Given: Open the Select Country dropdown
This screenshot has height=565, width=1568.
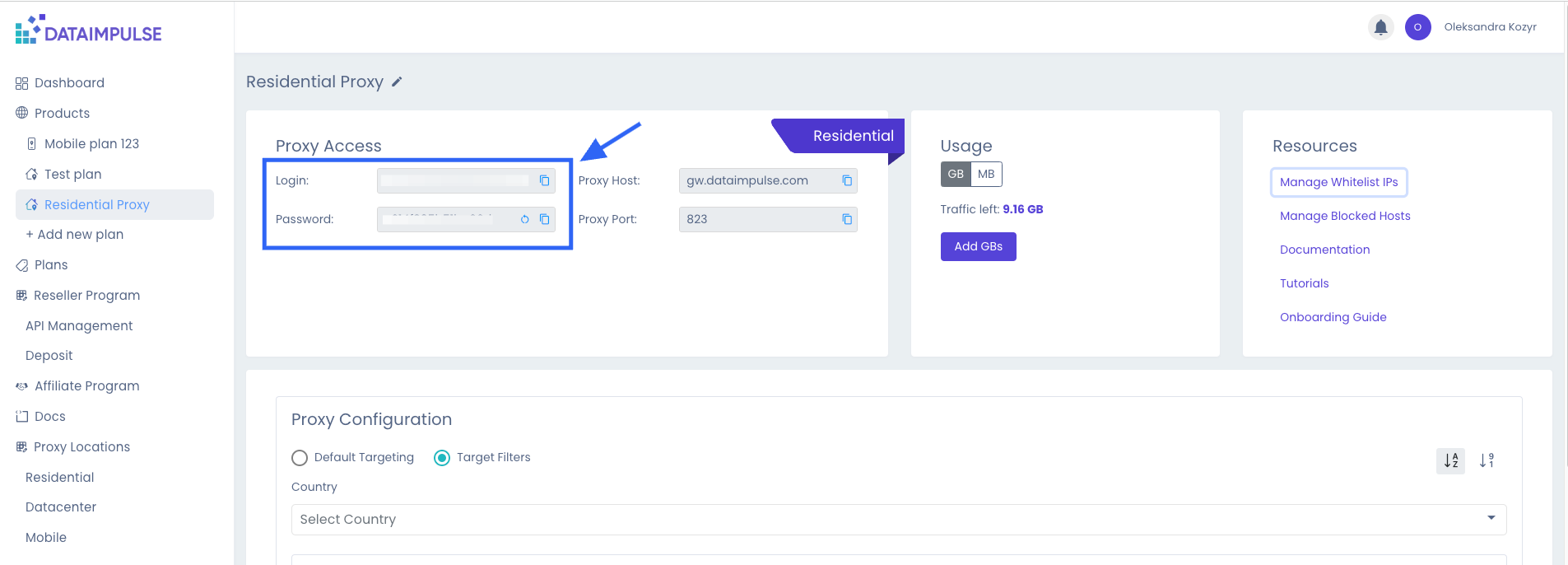Looking at the screenshot, I should click(898, 520).
